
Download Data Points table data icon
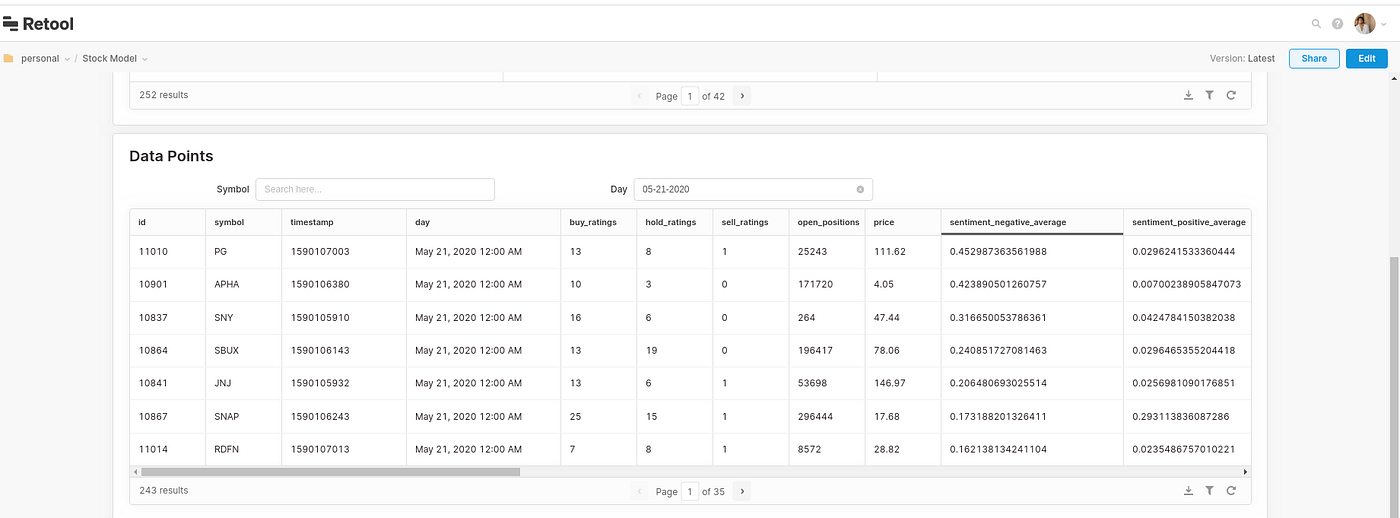(1188, 491)
